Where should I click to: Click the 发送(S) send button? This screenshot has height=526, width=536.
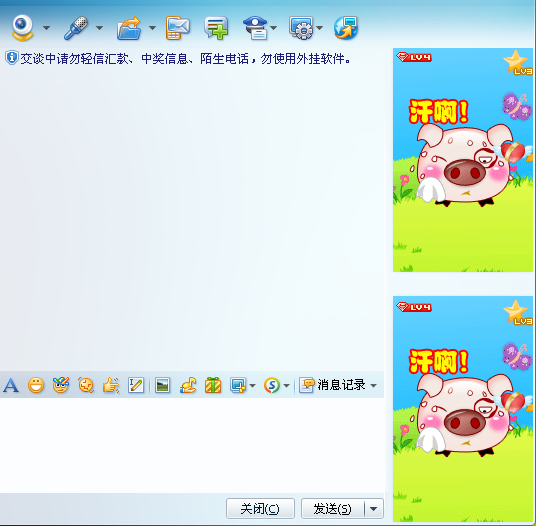tap(332, 509)
